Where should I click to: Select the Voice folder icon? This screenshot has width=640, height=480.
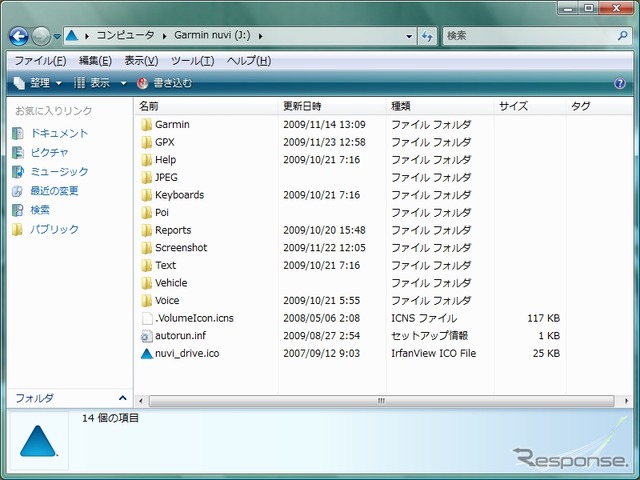(146, 300)
